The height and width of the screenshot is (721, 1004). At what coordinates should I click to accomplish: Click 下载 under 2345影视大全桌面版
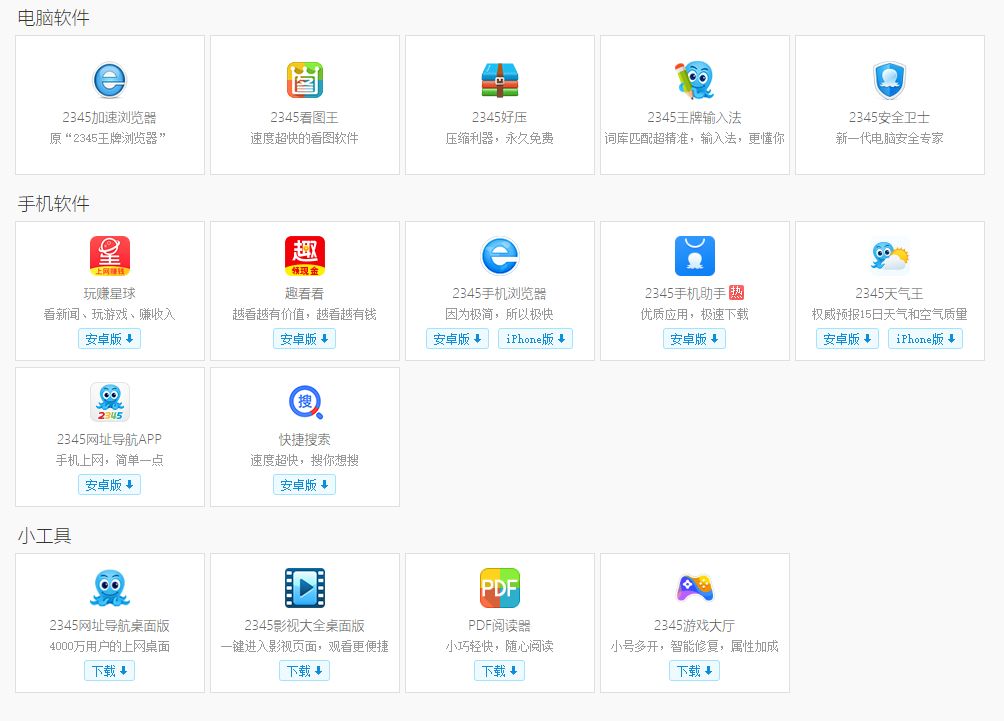pyautogui.click(x=305, y=670)
